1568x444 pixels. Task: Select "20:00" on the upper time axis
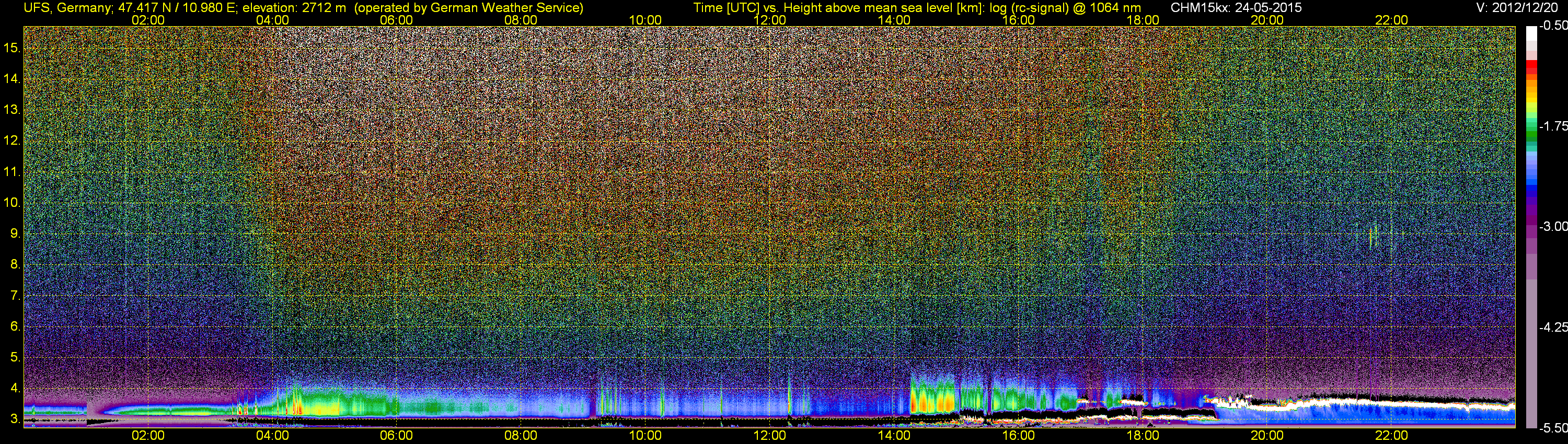pos(1267,20)
